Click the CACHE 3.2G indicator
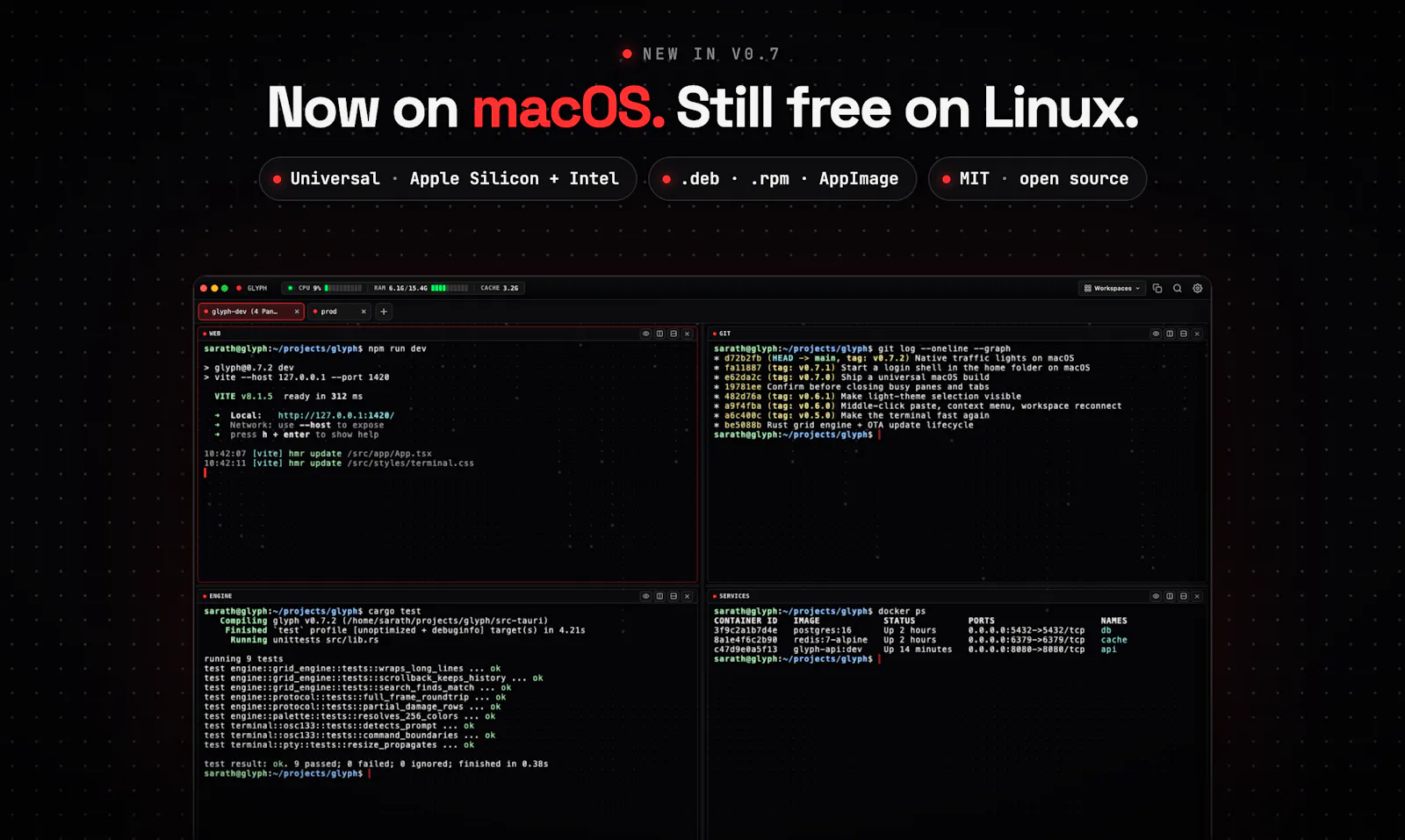Image resolution: width=1405 pixels, height=840 pixels. coord(500,288)
